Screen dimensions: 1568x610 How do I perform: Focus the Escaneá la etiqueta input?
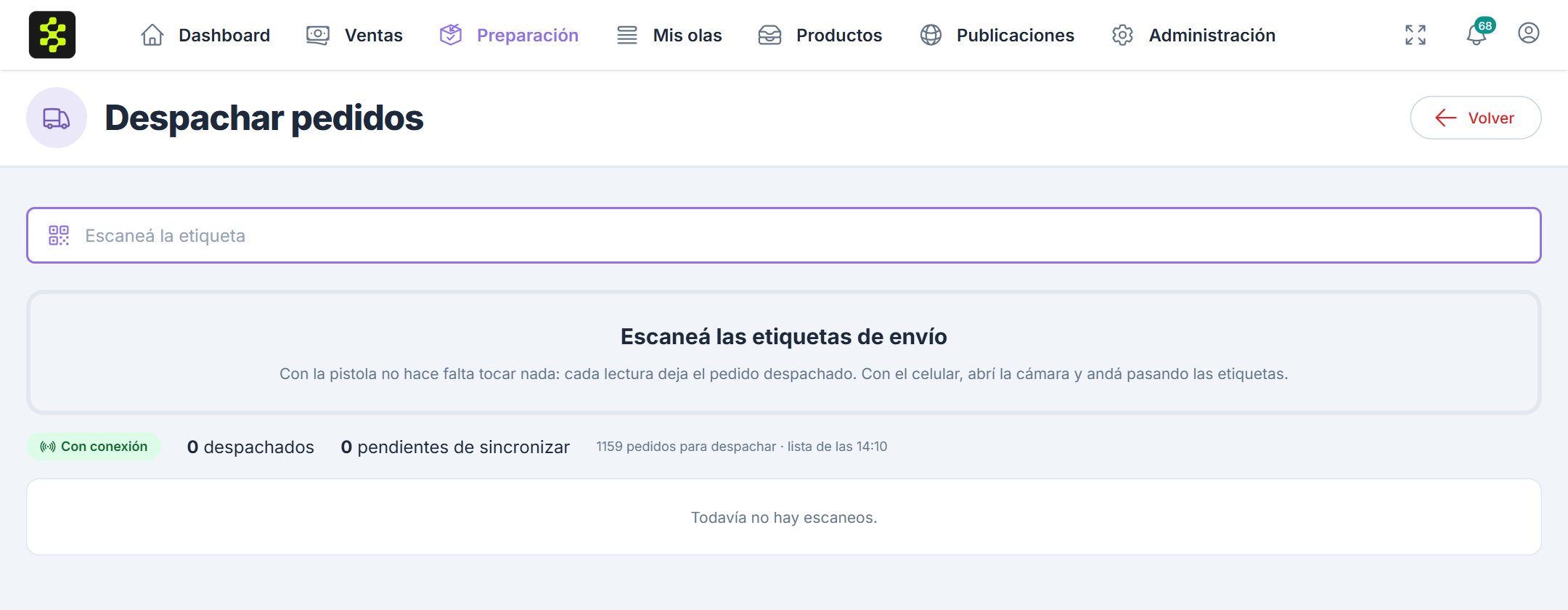point(784,235)
